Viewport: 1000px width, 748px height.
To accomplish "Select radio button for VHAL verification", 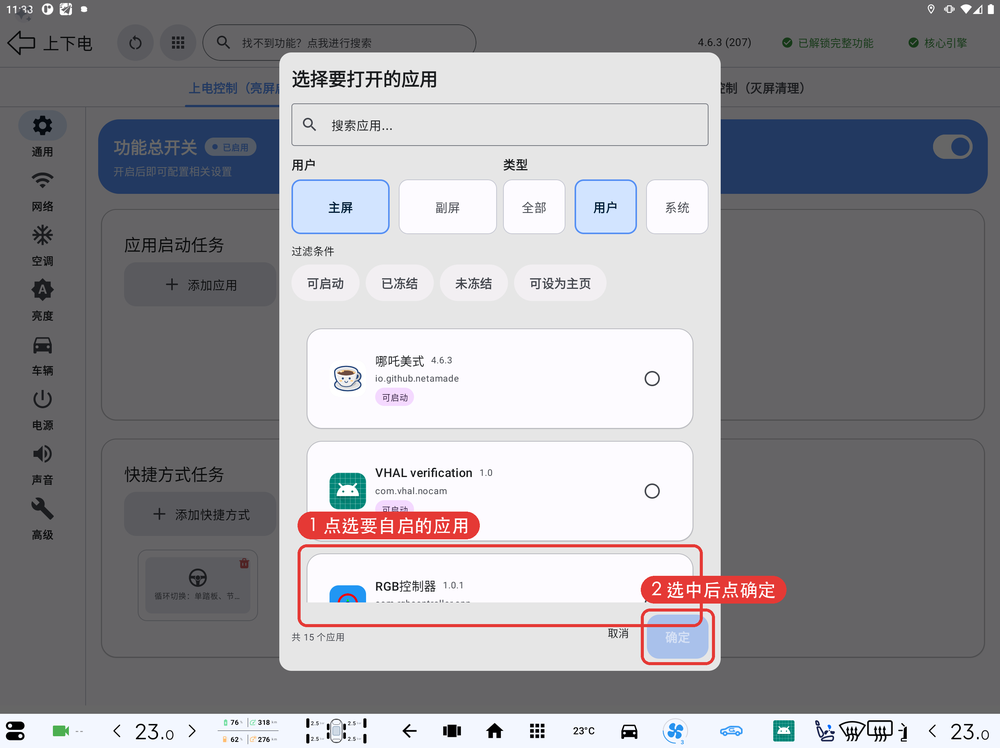I will 652,491.
